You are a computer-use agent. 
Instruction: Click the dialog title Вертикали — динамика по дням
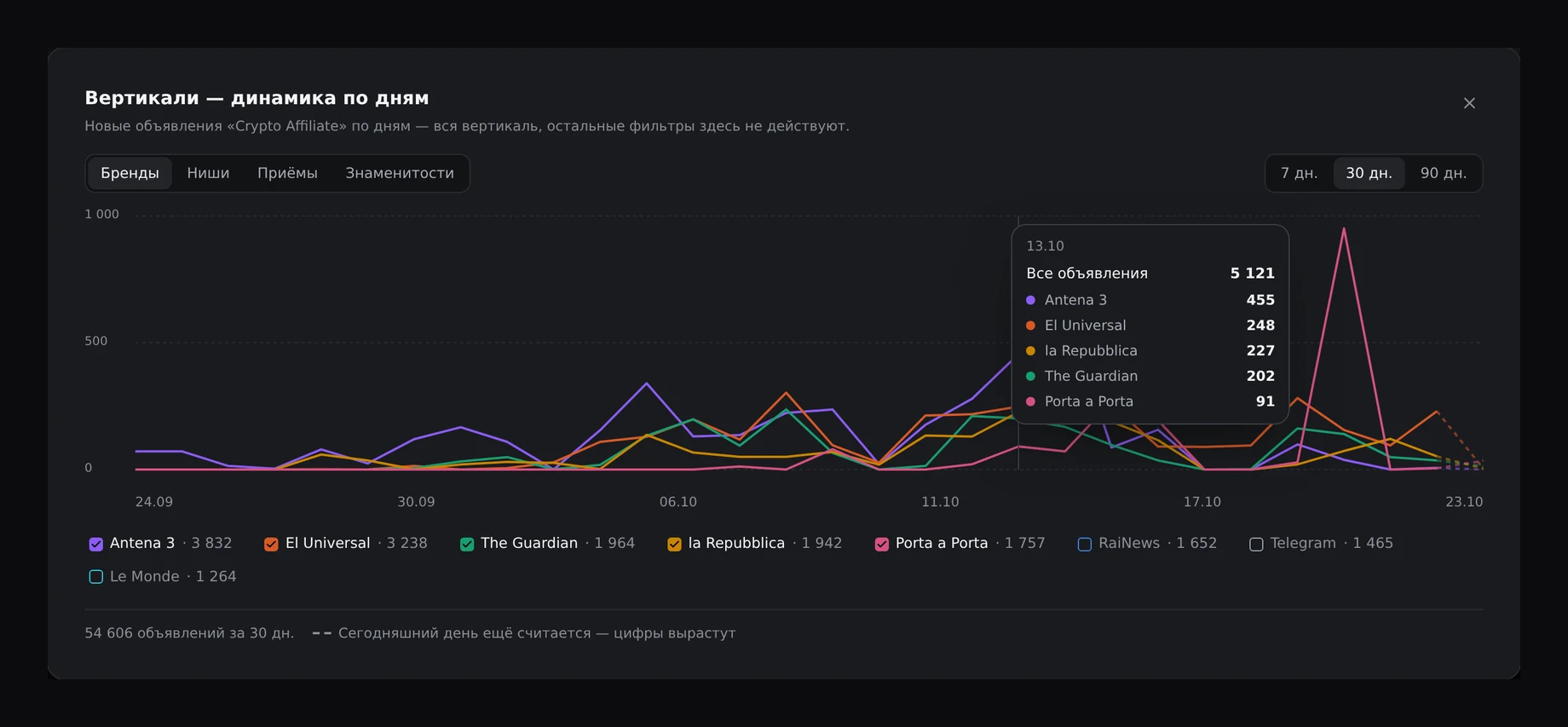pyautogui.click(x=257, y=98)
